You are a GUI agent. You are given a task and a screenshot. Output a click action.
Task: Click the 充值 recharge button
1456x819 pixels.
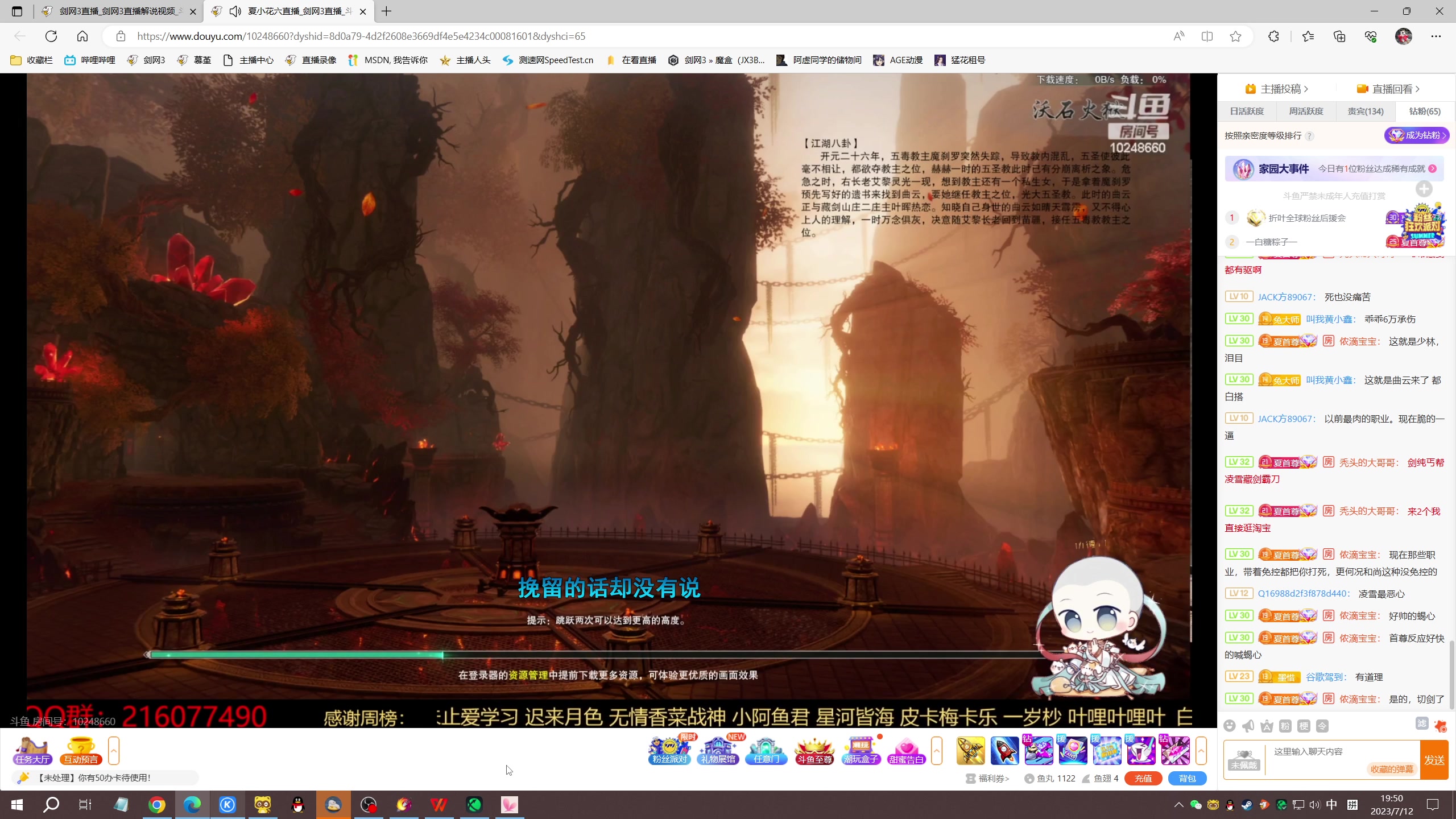coord(1143,778)
